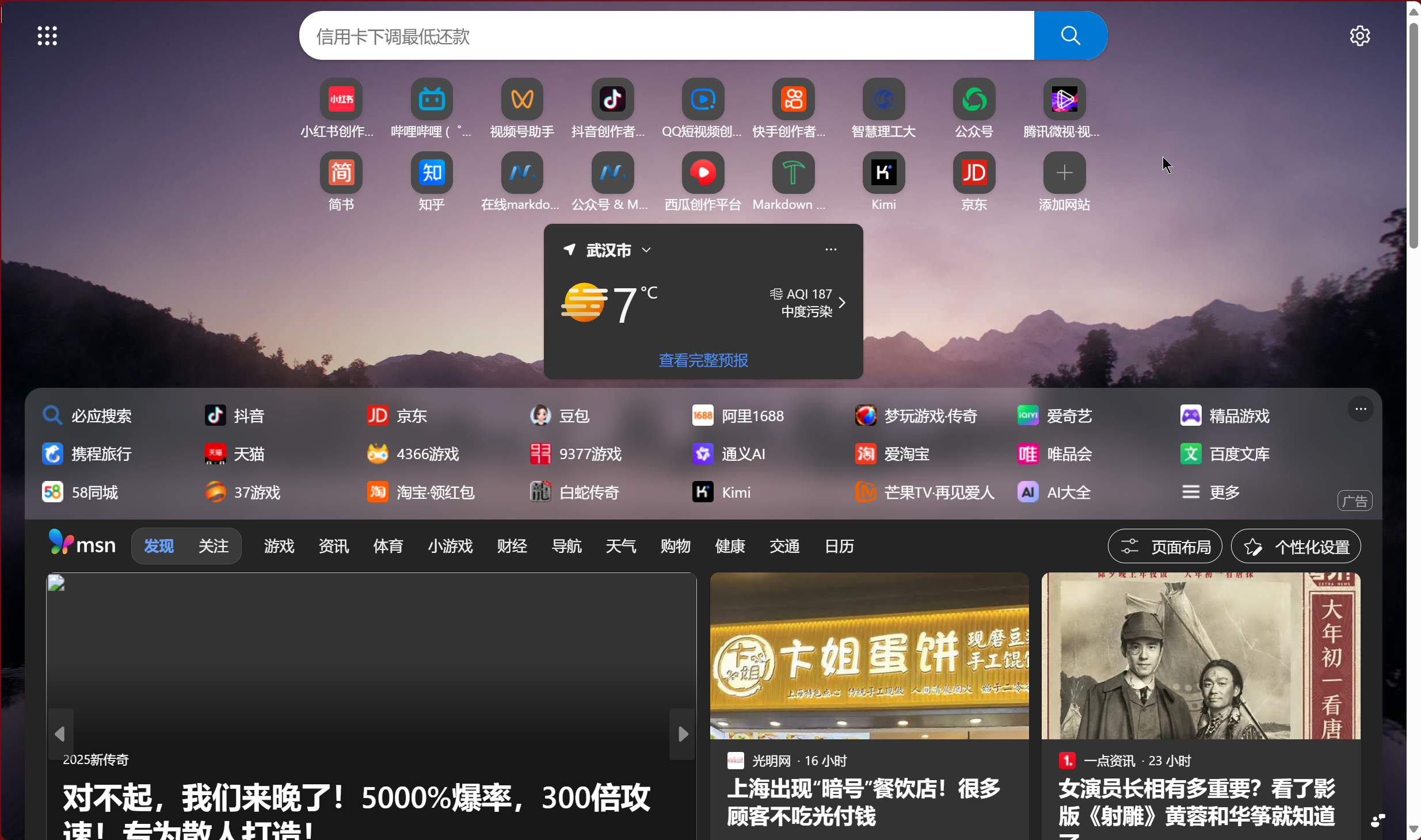Click the weather location arrow icon
1421x840 pixels.
pos(569,249)
